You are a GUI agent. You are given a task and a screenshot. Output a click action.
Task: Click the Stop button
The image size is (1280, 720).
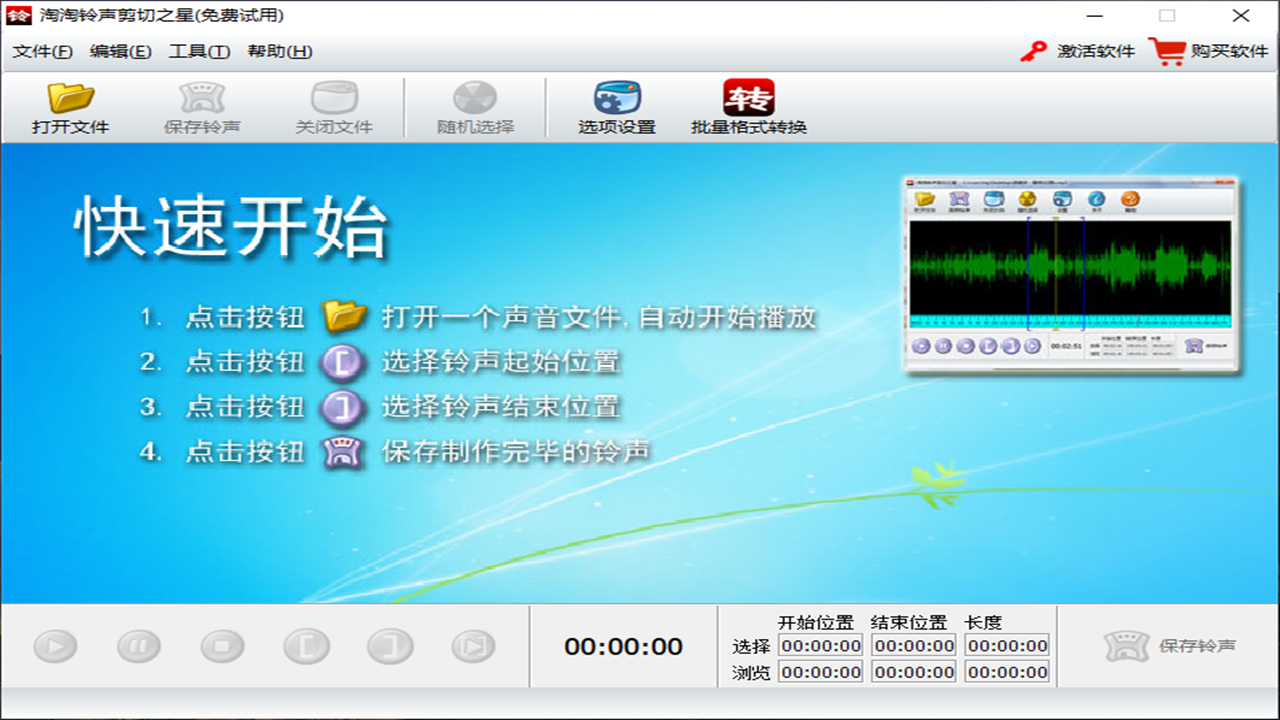pos(222,647)
